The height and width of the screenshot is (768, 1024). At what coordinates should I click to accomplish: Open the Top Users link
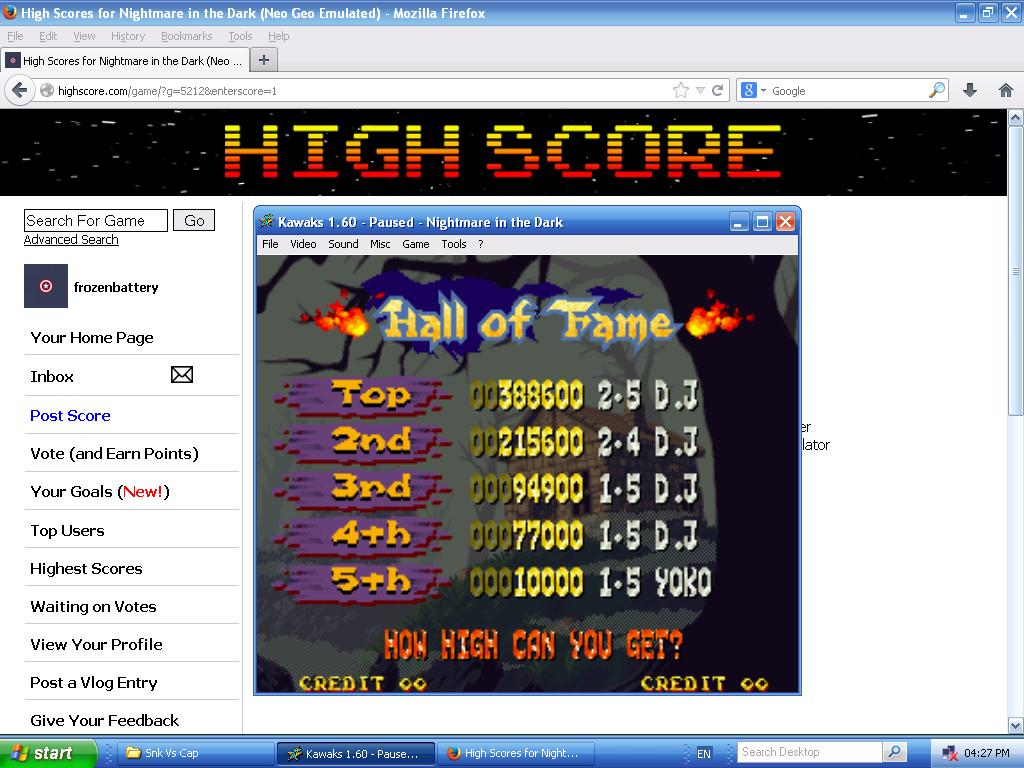tap(67, 531)
